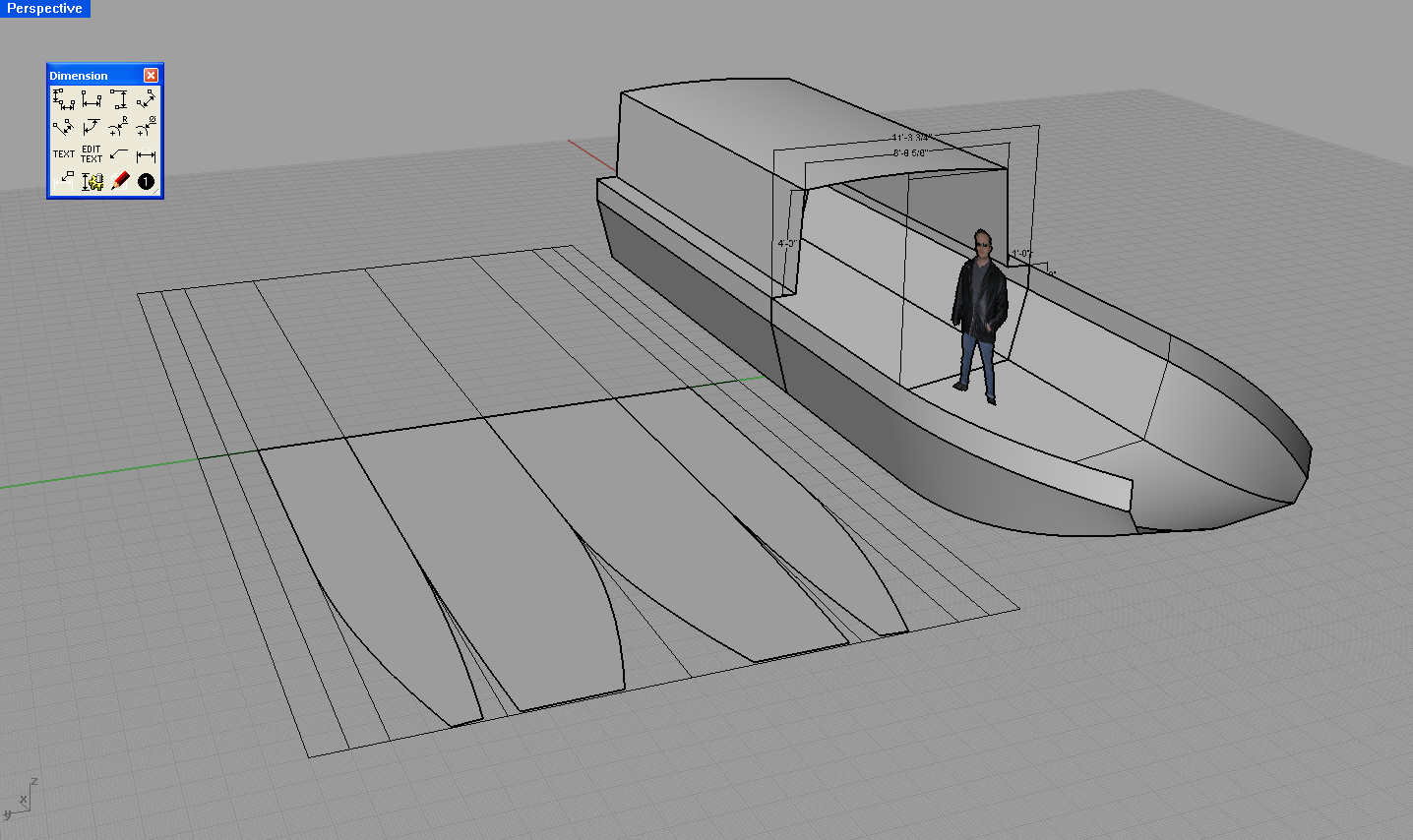Image resolution: width=1413 pixels, height=840 pixels.
Task: Select the ordinate linear dimension tool
Action: pyautogui.click(x=64, y=99)
